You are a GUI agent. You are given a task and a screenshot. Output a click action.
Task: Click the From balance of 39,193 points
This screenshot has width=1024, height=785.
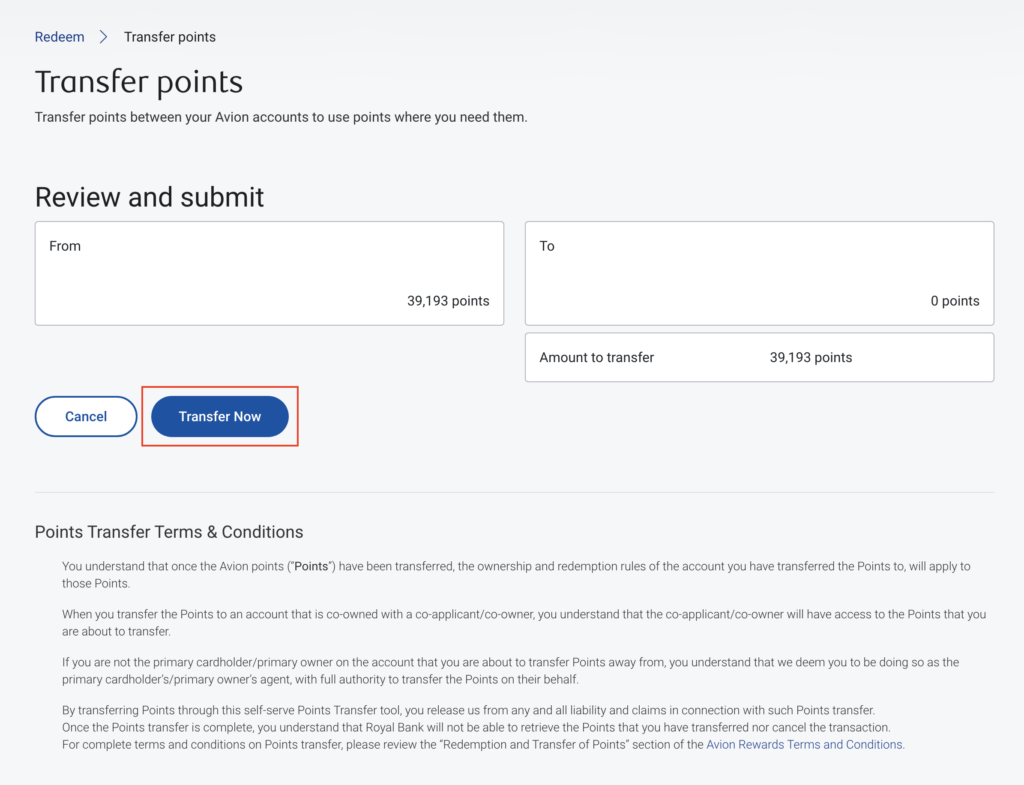[448, 301]
